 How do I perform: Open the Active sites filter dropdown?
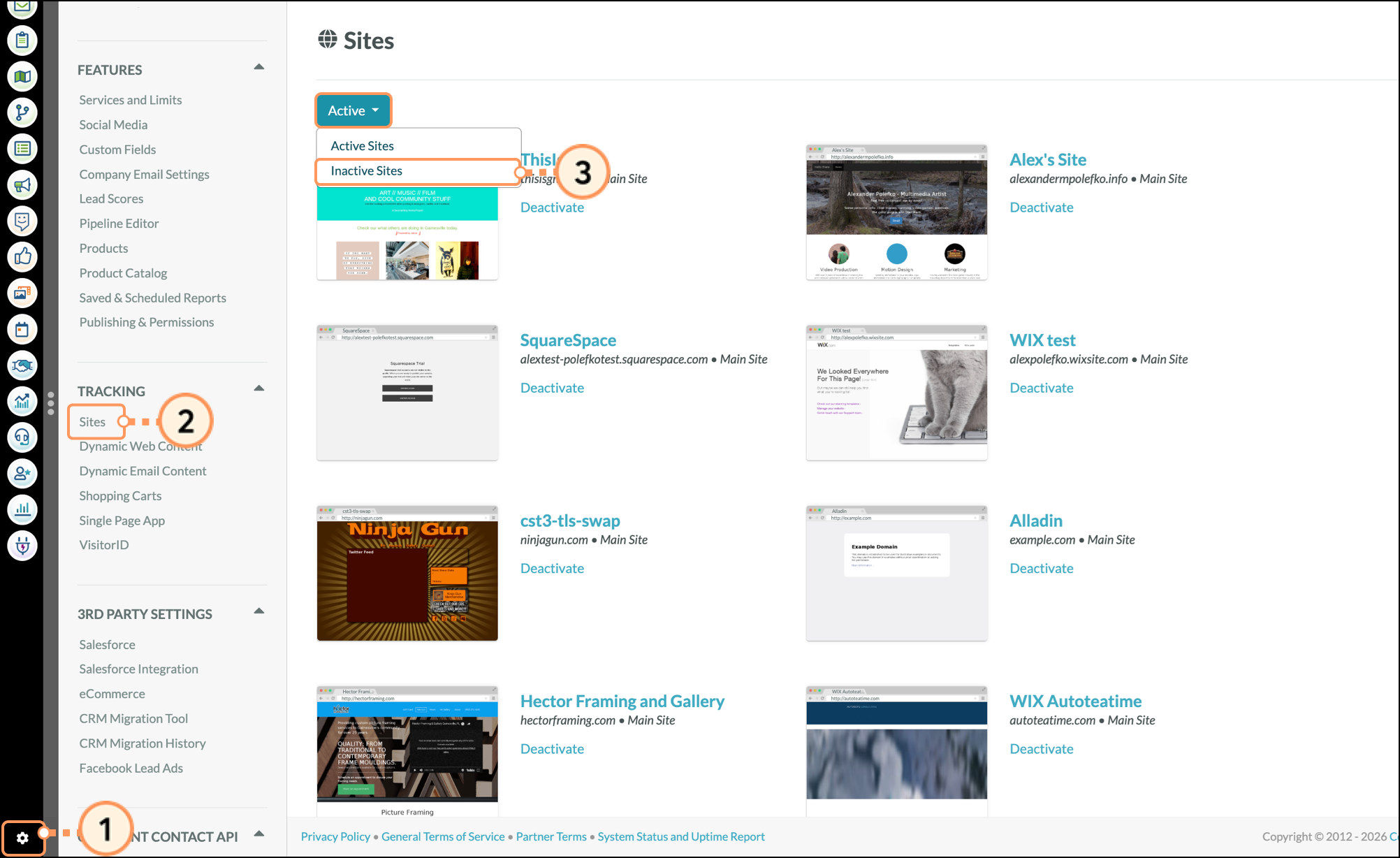[353, 110]
